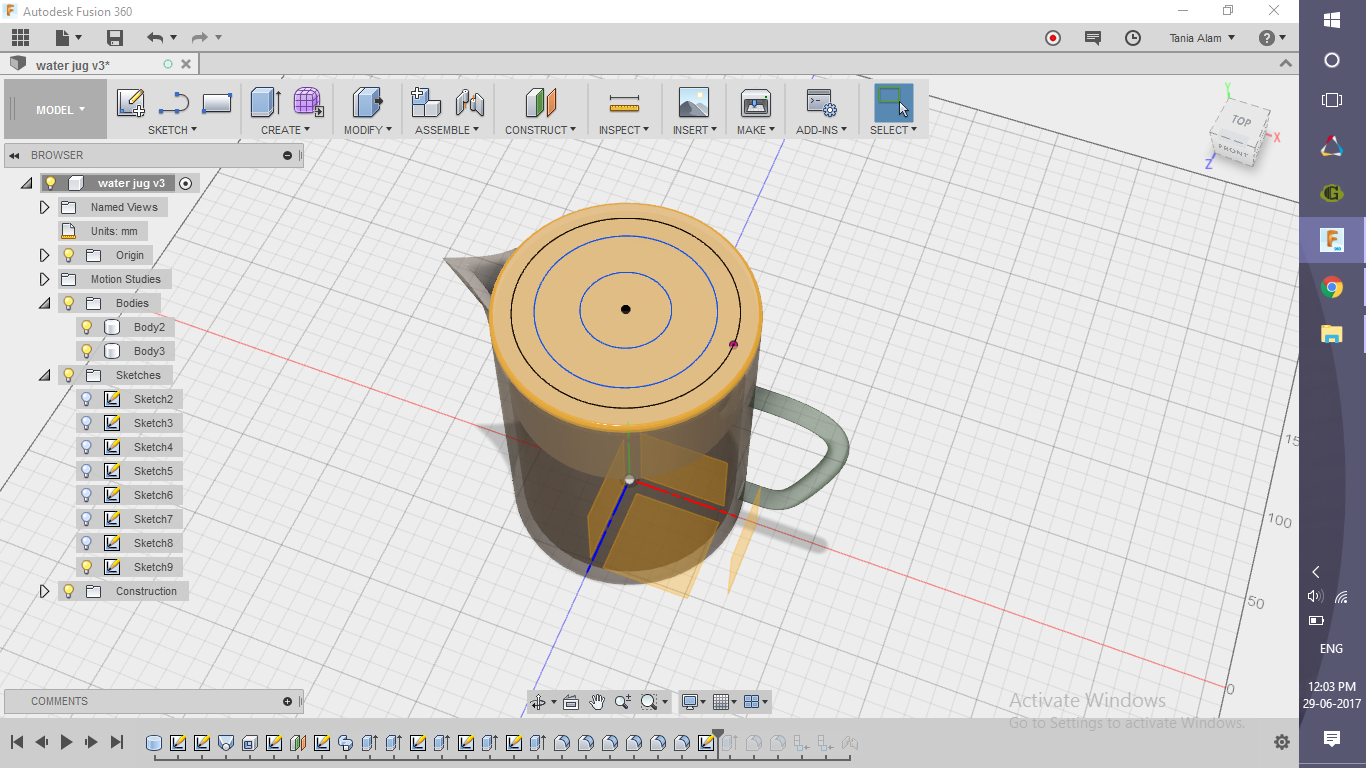The image size is (1366, 768).
Task: Open the Create Form sculpt tool
Action: (x=308, y=103)
